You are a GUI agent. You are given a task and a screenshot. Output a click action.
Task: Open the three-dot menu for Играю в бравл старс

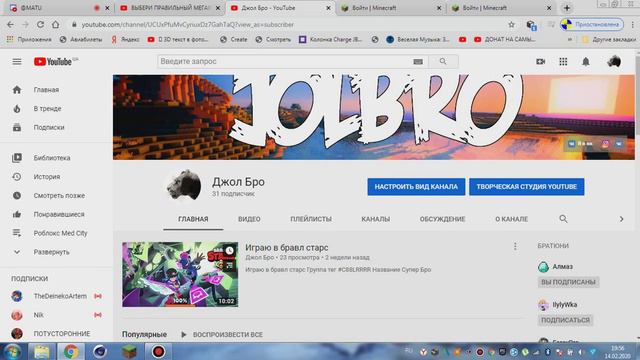[515, 247]
